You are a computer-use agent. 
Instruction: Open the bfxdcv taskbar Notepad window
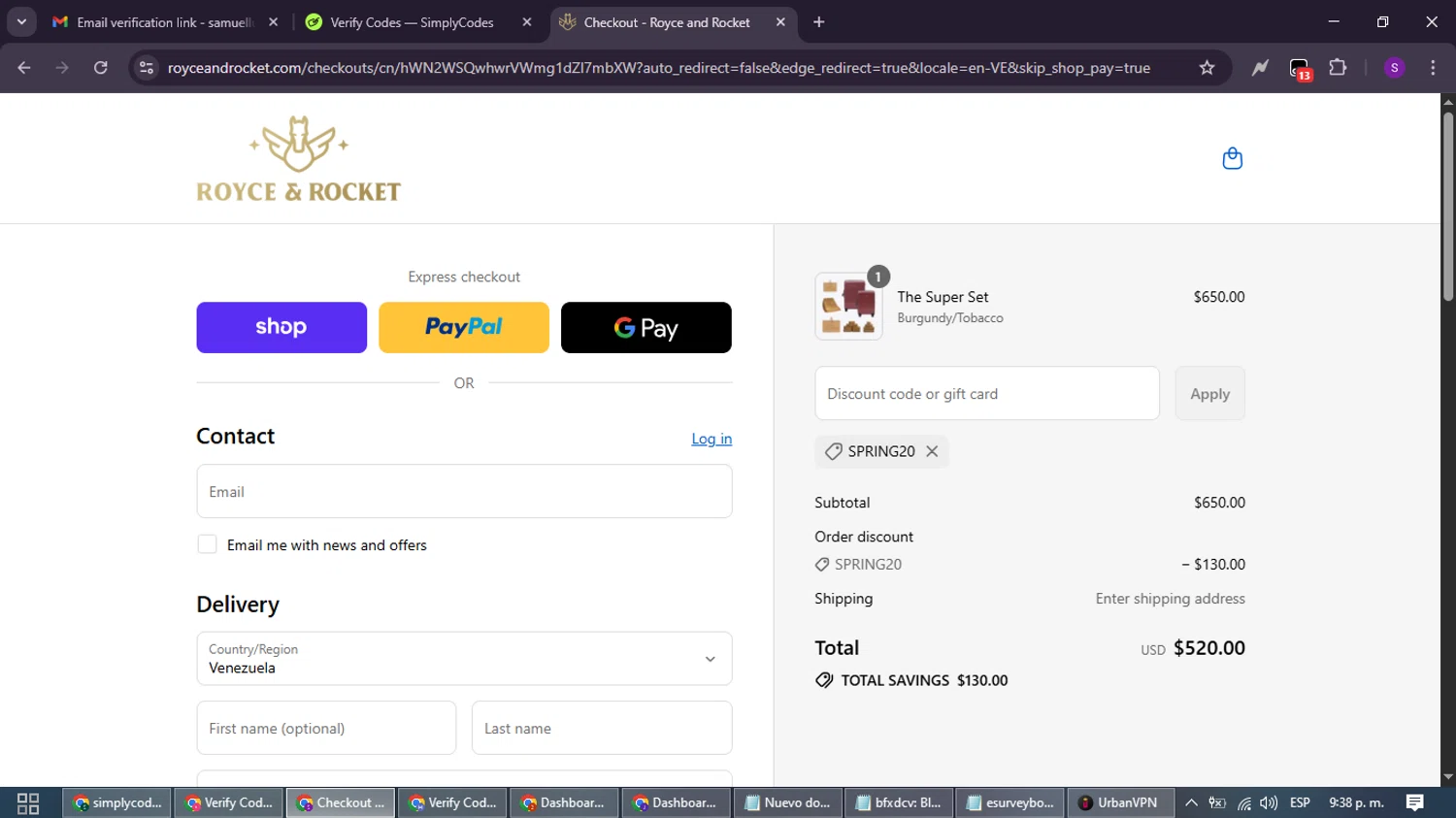coord(900,802)
